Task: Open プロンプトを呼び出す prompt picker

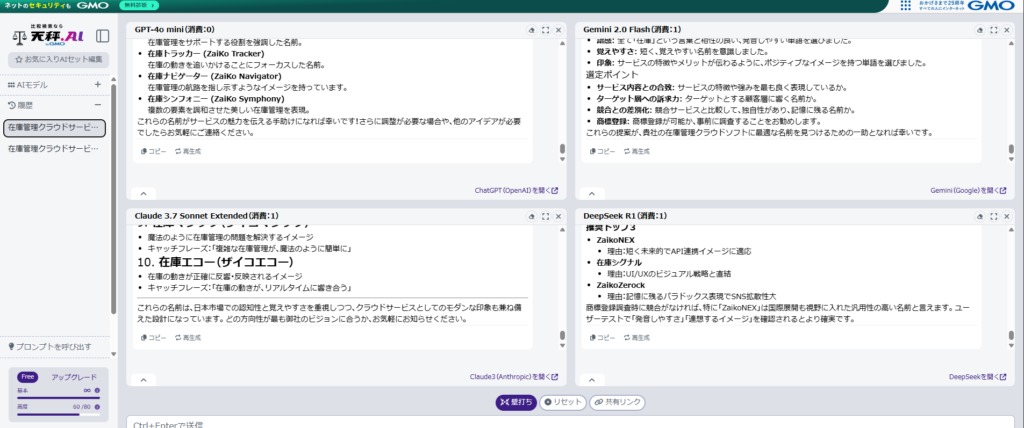Action: point(50,346)
